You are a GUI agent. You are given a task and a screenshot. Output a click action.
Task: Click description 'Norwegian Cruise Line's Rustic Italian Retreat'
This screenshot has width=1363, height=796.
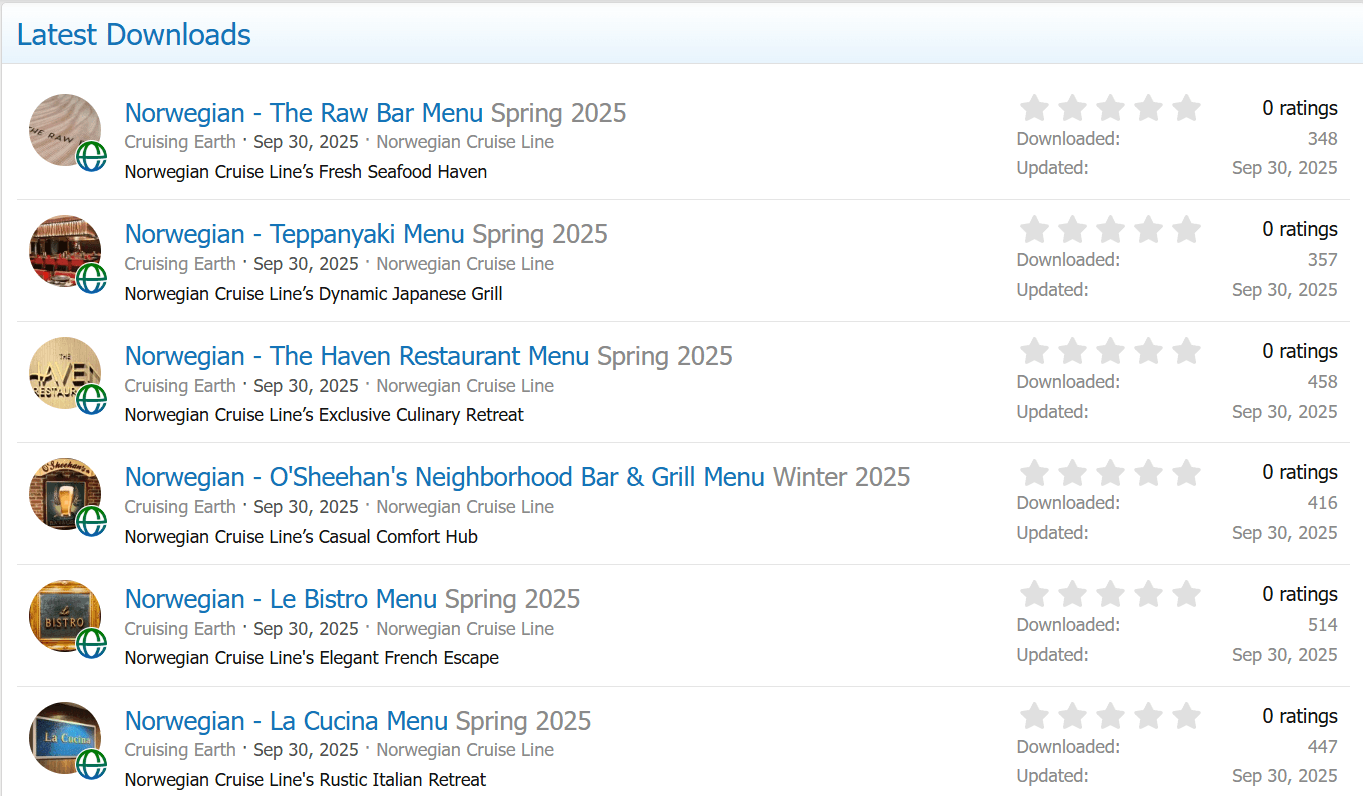point(306,780)
